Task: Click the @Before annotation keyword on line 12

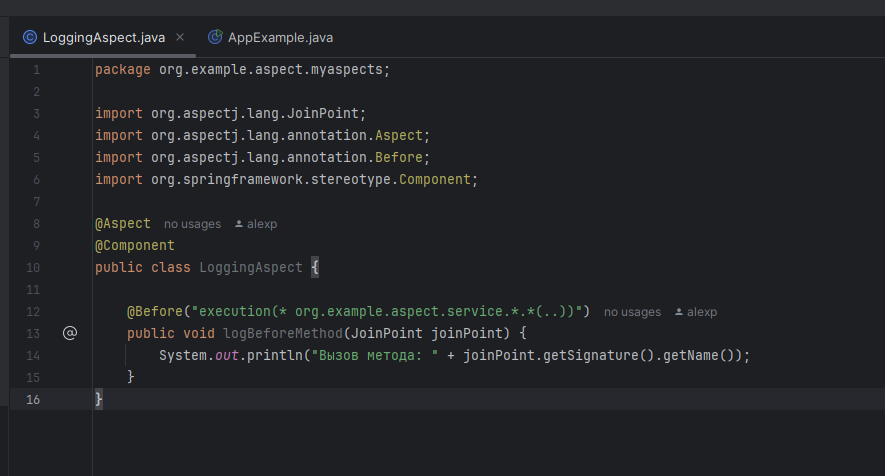Action: (155, 312)
